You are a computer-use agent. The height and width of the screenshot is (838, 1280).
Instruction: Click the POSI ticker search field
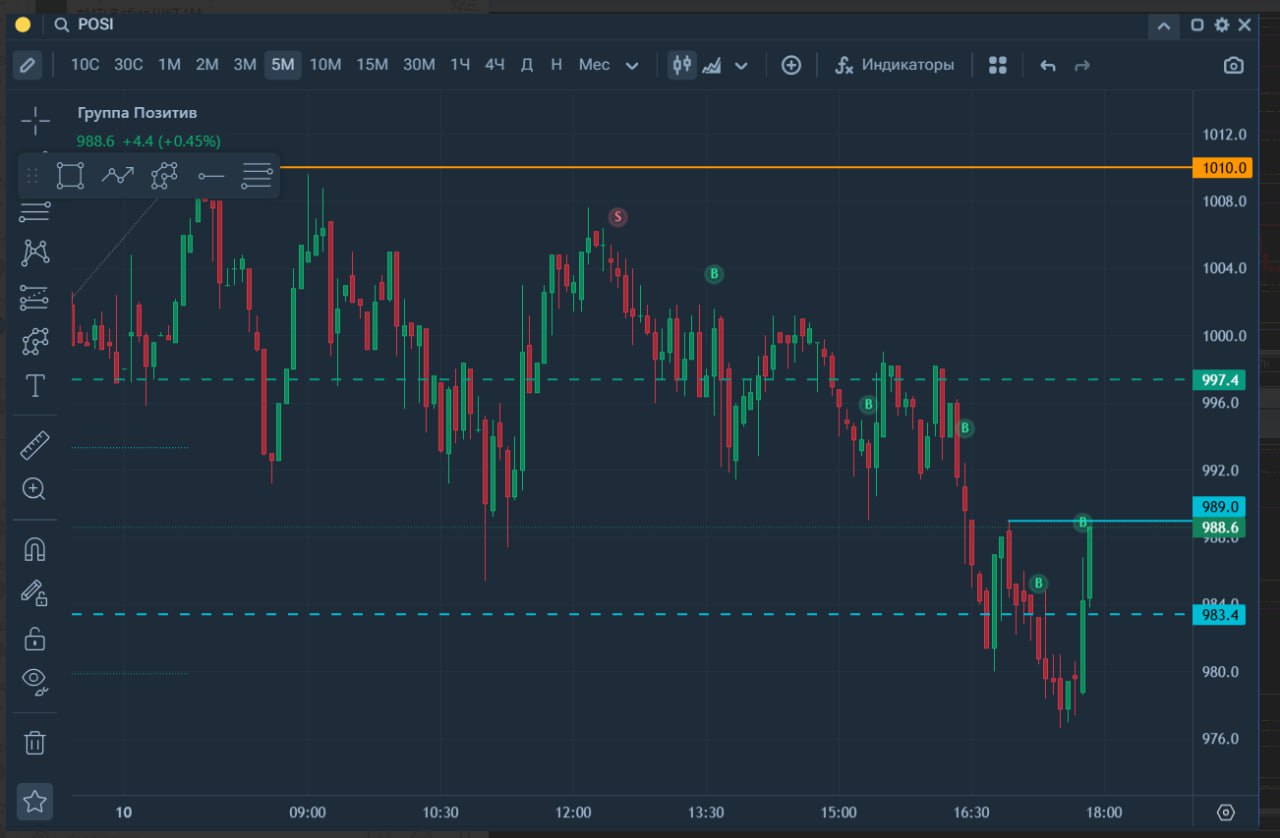96,25
